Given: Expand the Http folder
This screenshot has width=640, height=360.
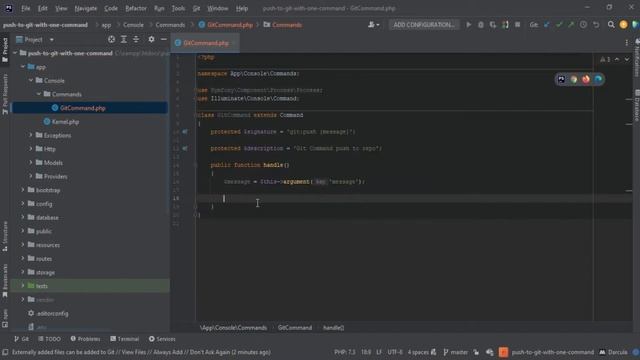Looking at the screenshot, I should [31, 149].
